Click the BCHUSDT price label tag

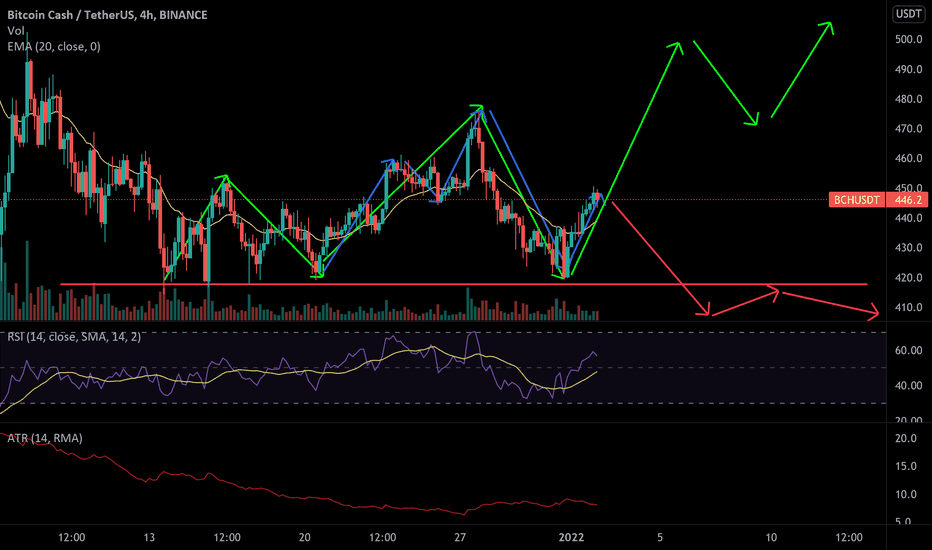pyautogui.click(x=857, y=200)
